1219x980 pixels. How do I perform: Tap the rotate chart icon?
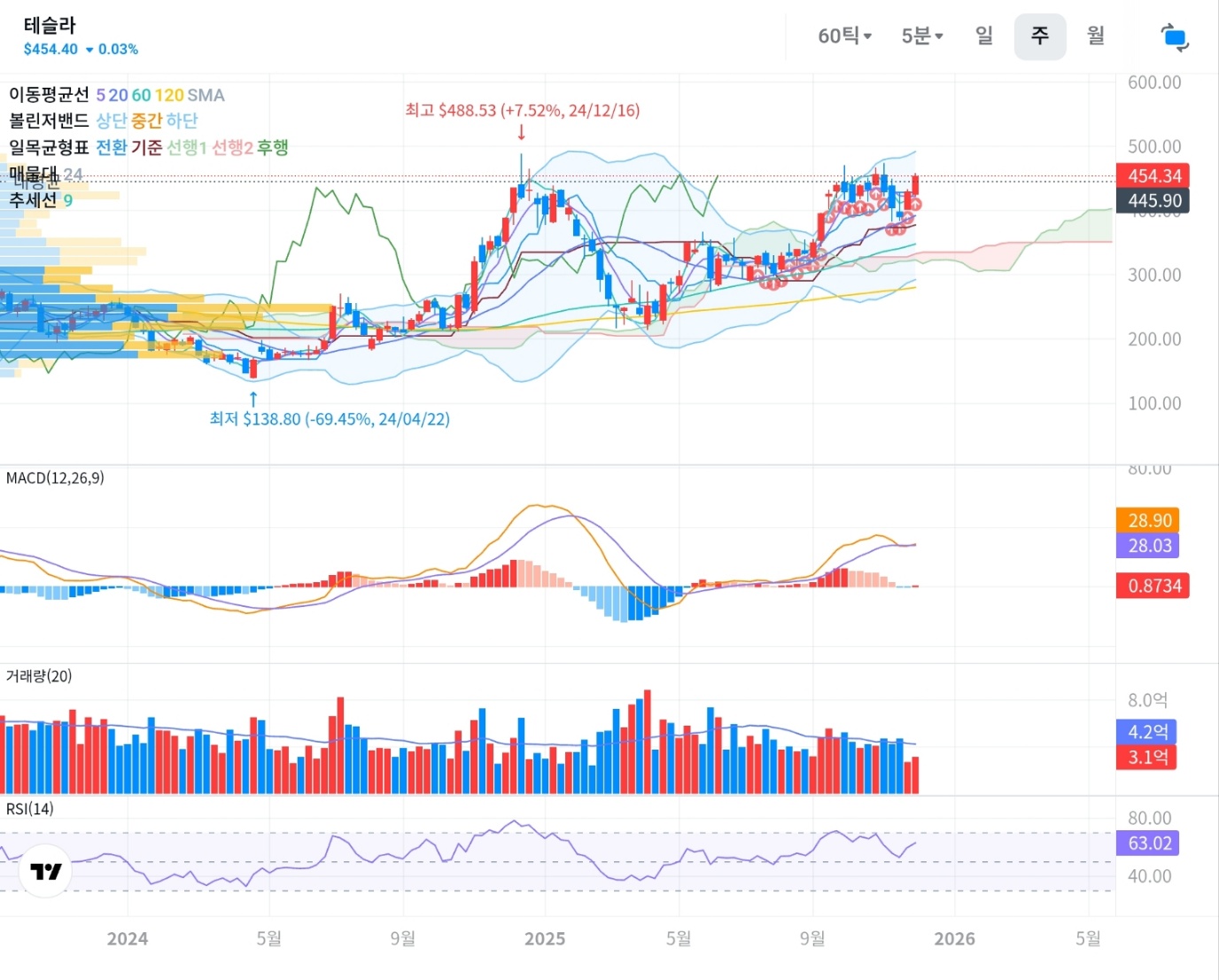click(x=1174, y=37)
